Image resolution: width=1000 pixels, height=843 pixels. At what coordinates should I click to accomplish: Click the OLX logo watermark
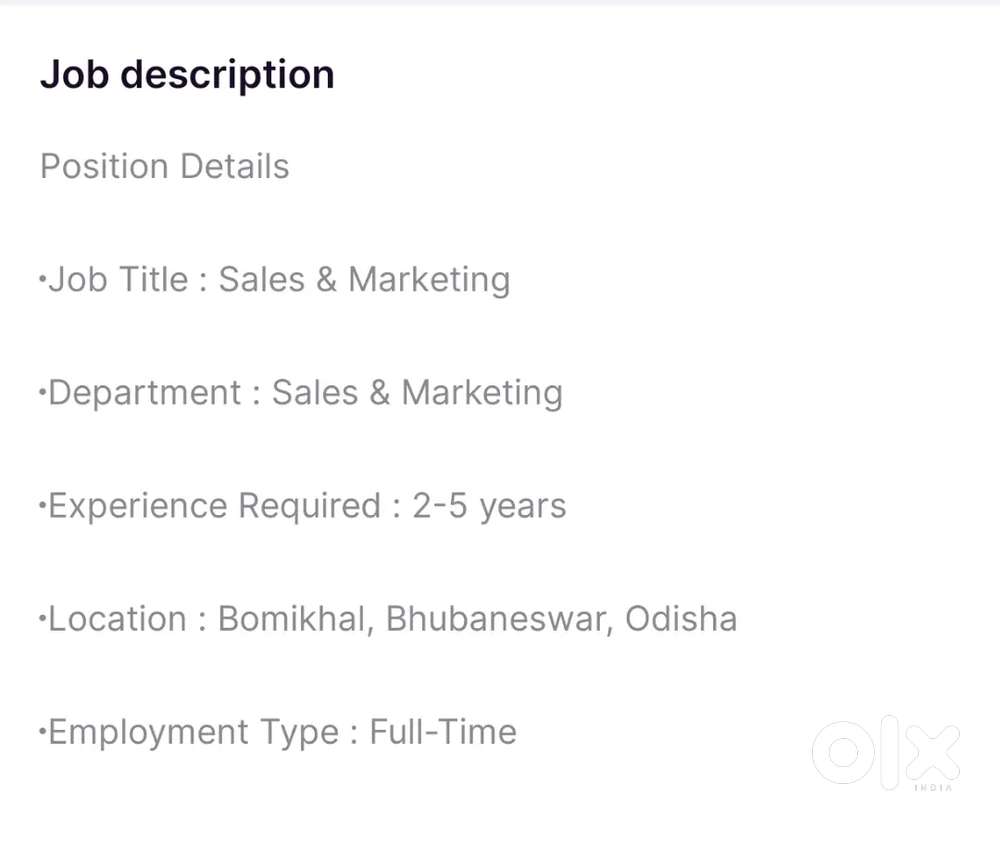pyautogui.click(x=885, y=752)
